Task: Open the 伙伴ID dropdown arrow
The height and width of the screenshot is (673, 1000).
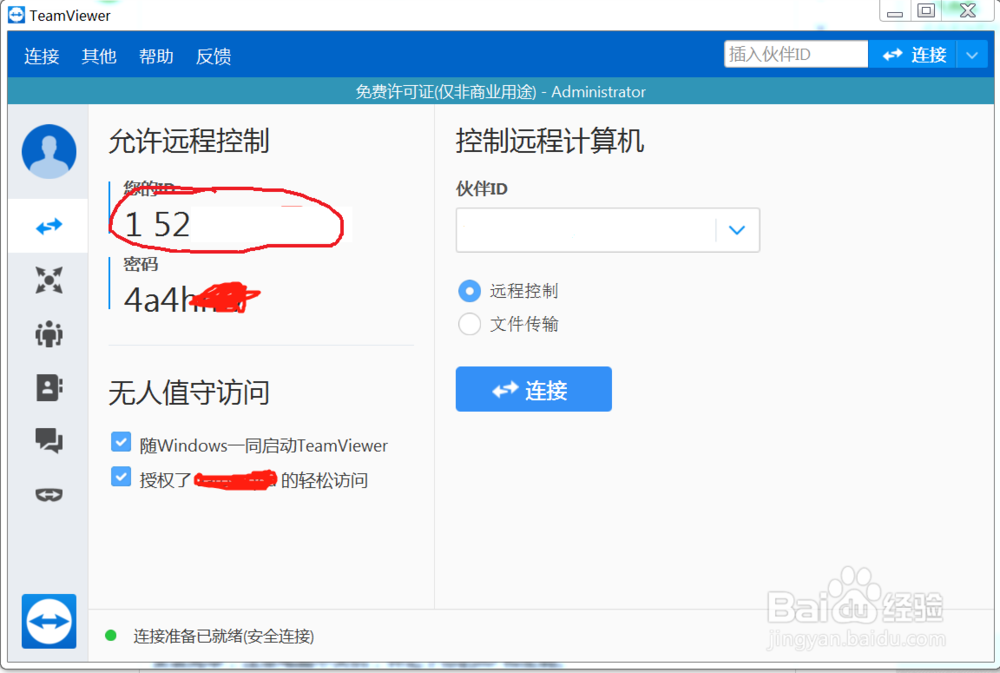Action: pos(737,230)
